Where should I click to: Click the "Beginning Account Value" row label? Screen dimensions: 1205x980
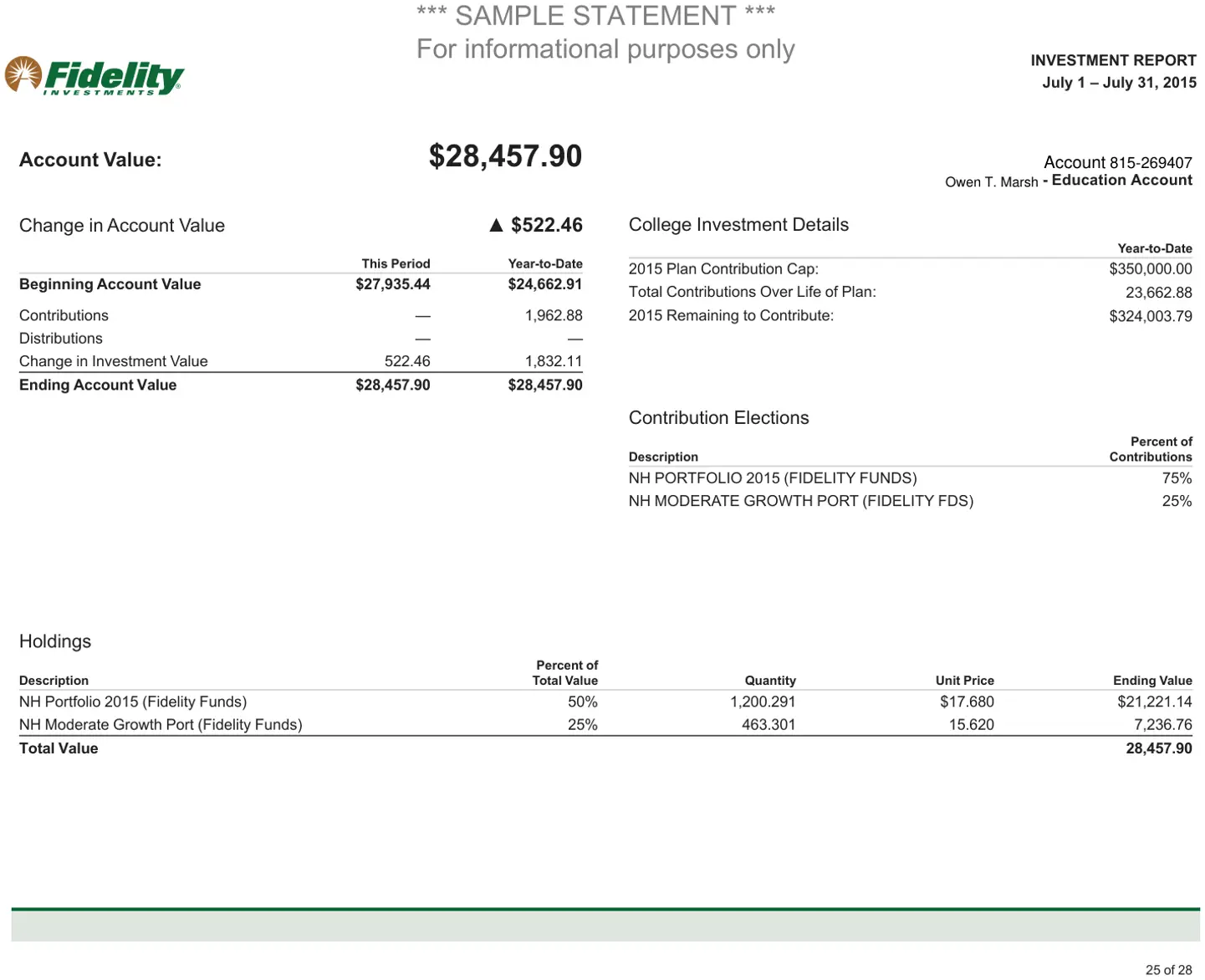pos(110,284)
